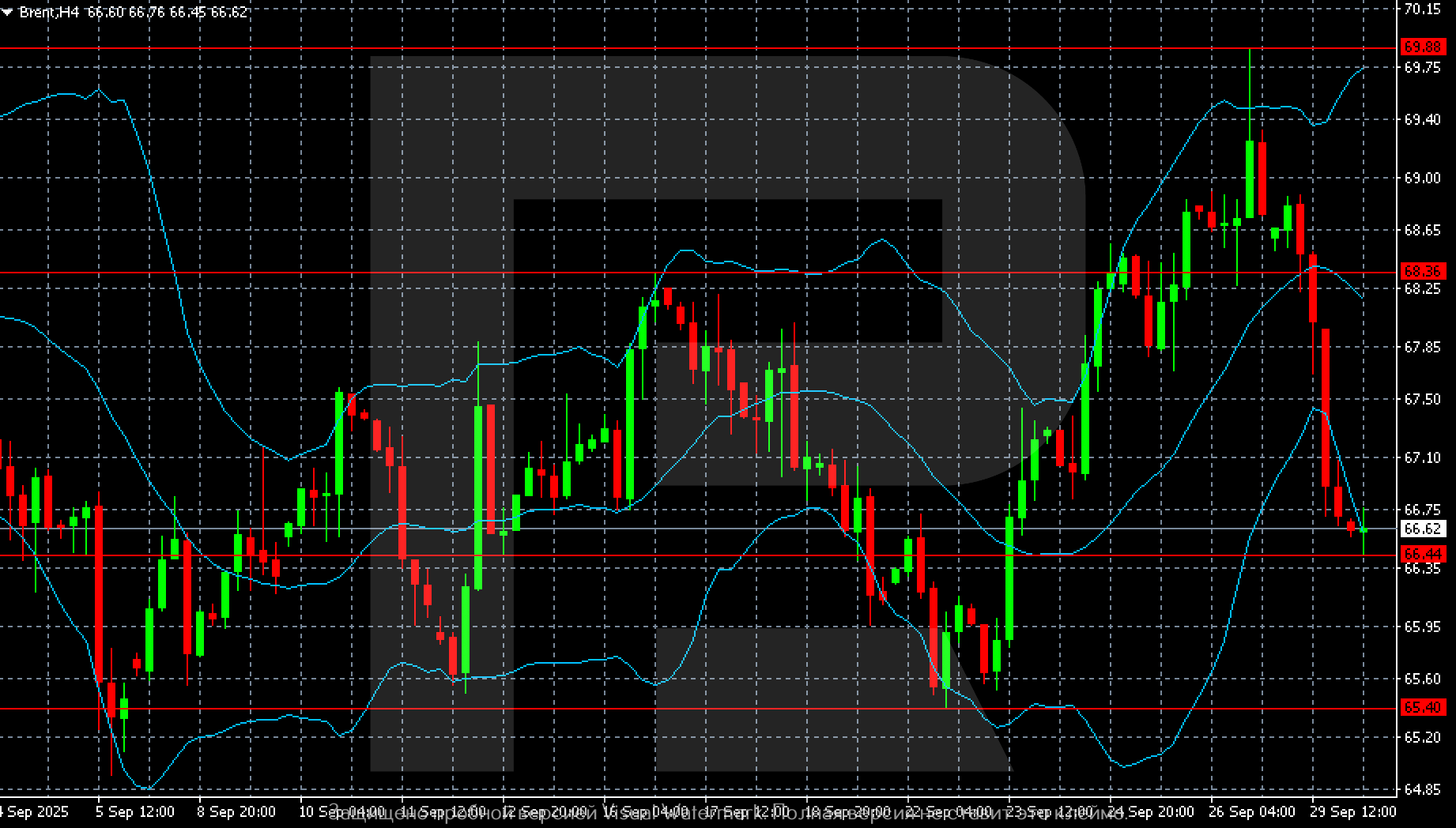Click the 64.85 value on price axis
Image resolution: width=1456 pixels, height=828 pixels.
pyautogui.click(x=1422, y=789)
